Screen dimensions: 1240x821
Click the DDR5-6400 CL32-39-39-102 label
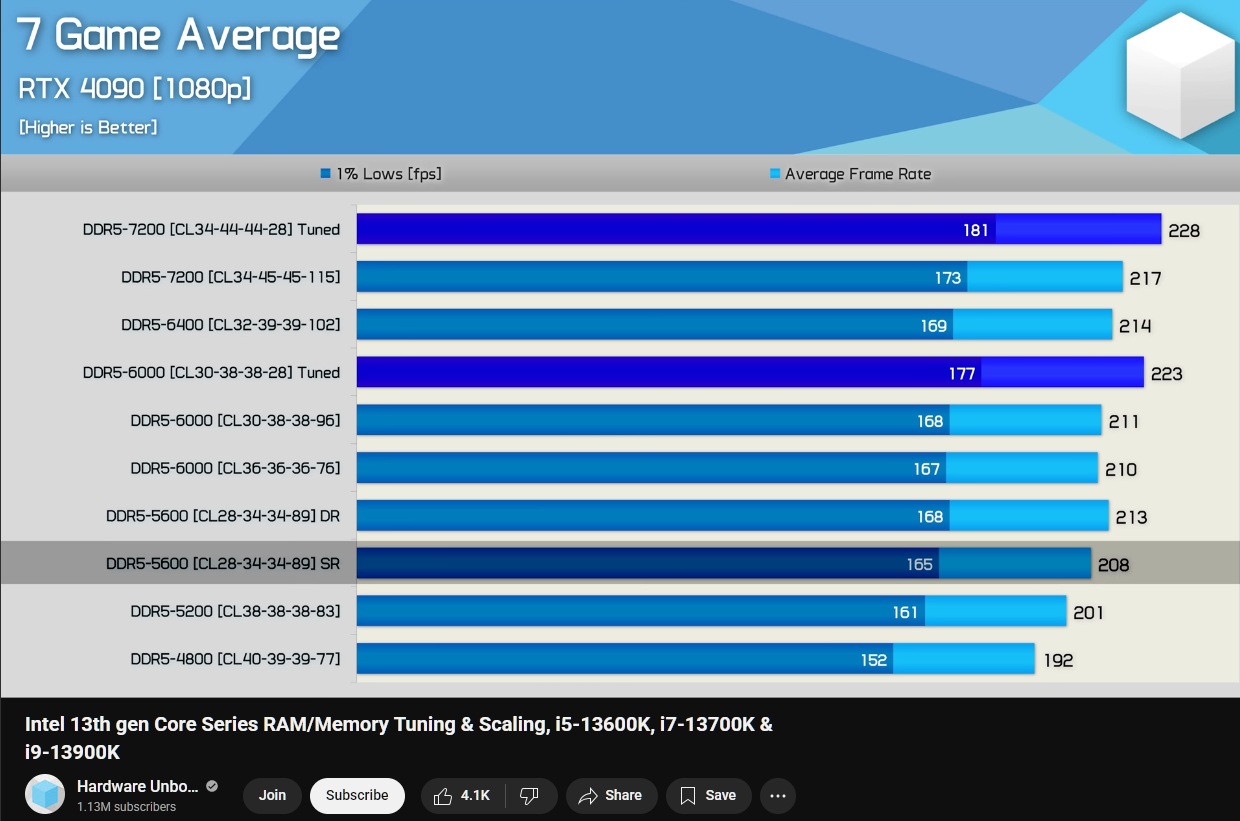tap(230, 325)
